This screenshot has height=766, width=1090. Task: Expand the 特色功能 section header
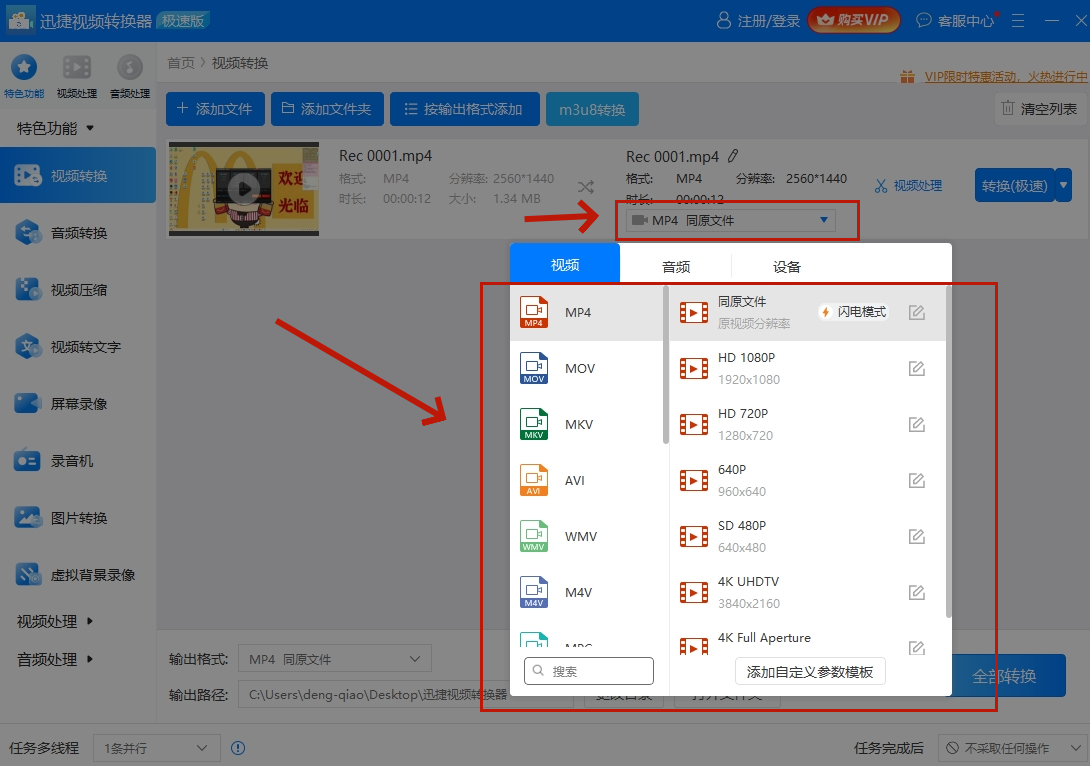[x=55, y=129]
